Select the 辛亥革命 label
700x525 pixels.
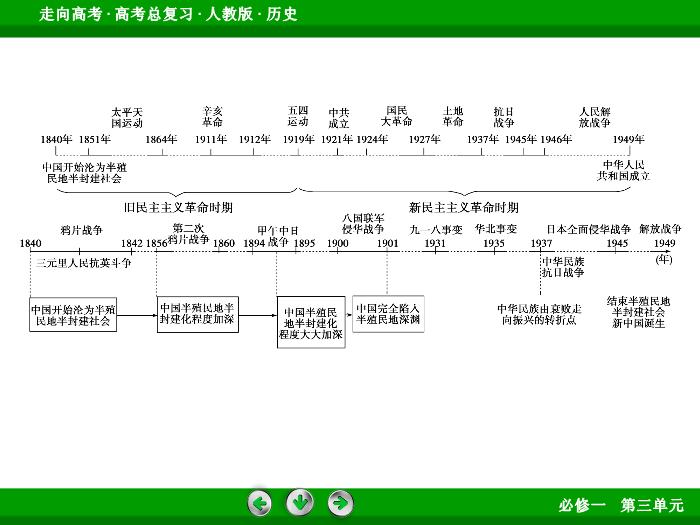point(212,117)
